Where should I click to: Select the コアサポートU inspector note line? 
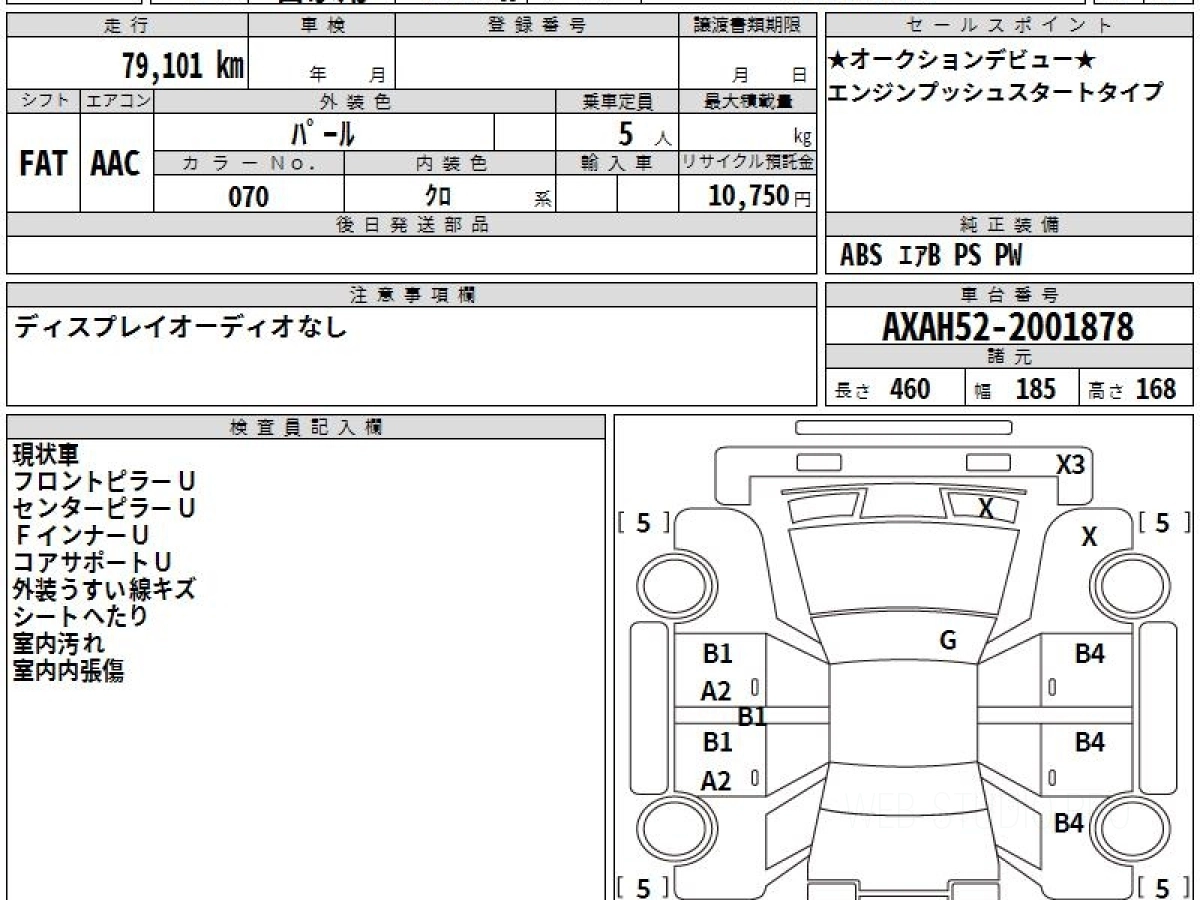coord(92,562)
